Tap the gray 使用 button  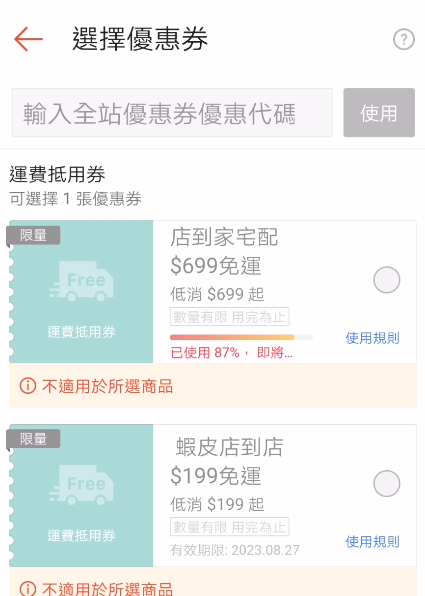(x=379, y=113)
